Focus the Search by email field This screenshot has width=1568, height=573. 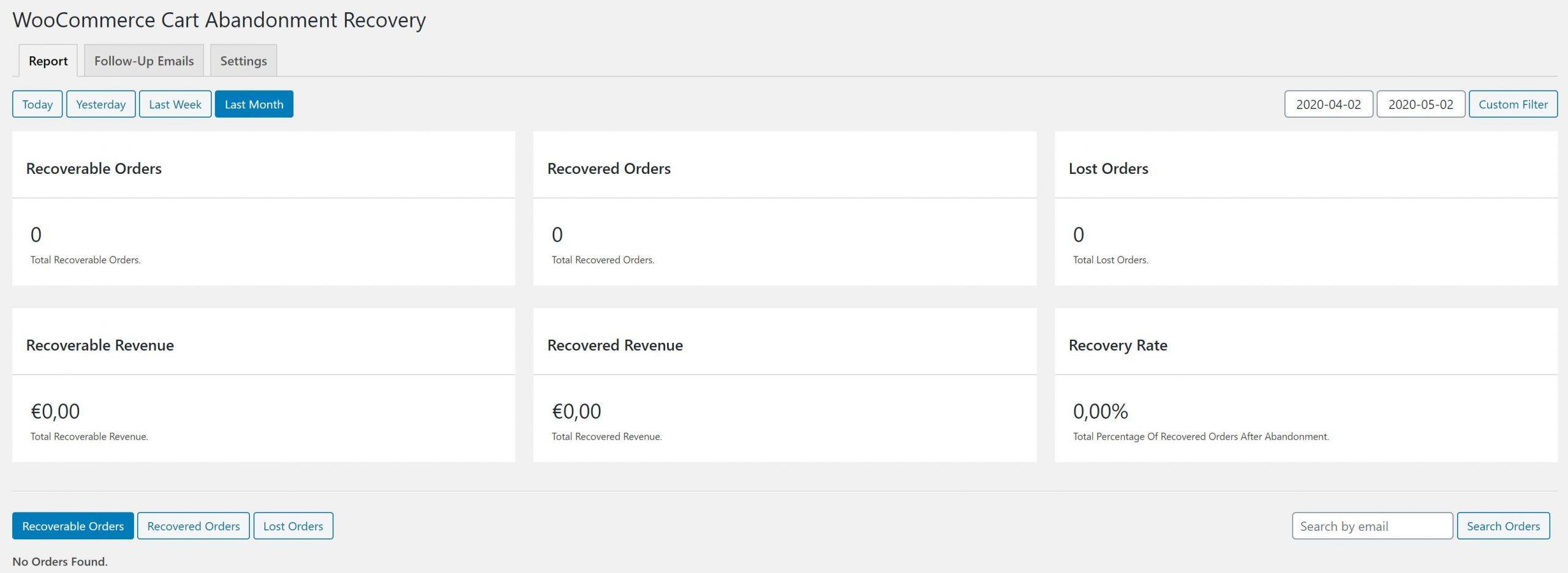click(1373, 526)
